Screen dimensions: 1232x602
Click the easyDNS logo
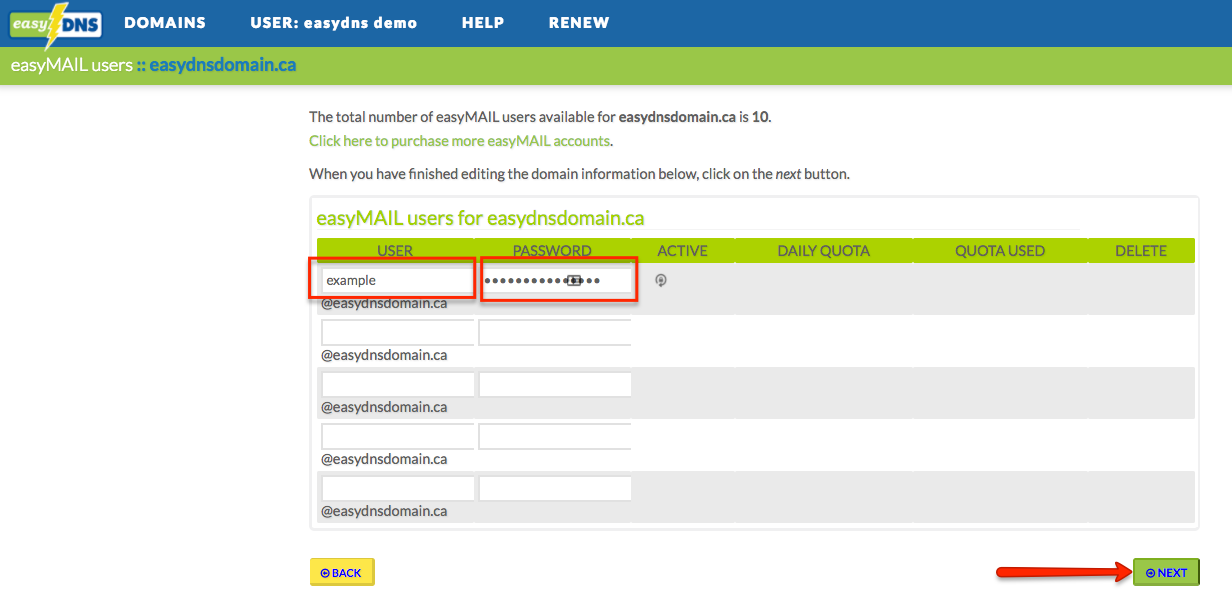55,24
